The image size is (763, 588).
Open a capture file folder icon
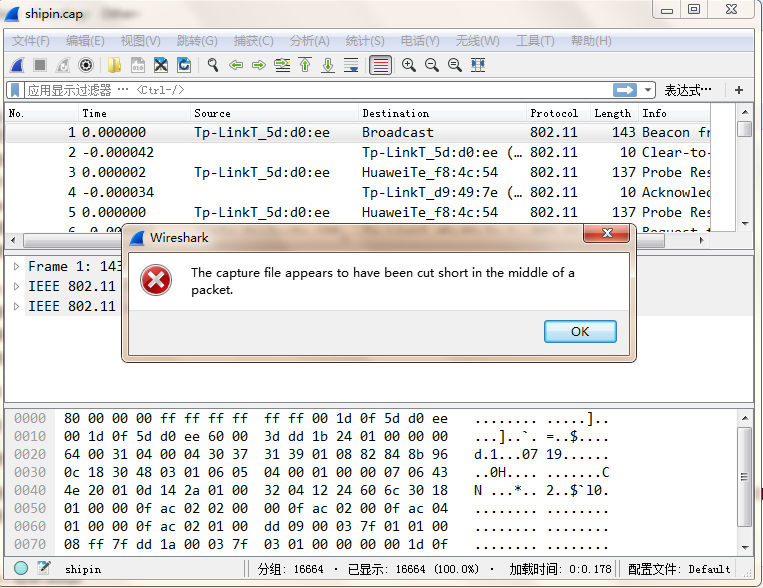click(x=114, y=65)
